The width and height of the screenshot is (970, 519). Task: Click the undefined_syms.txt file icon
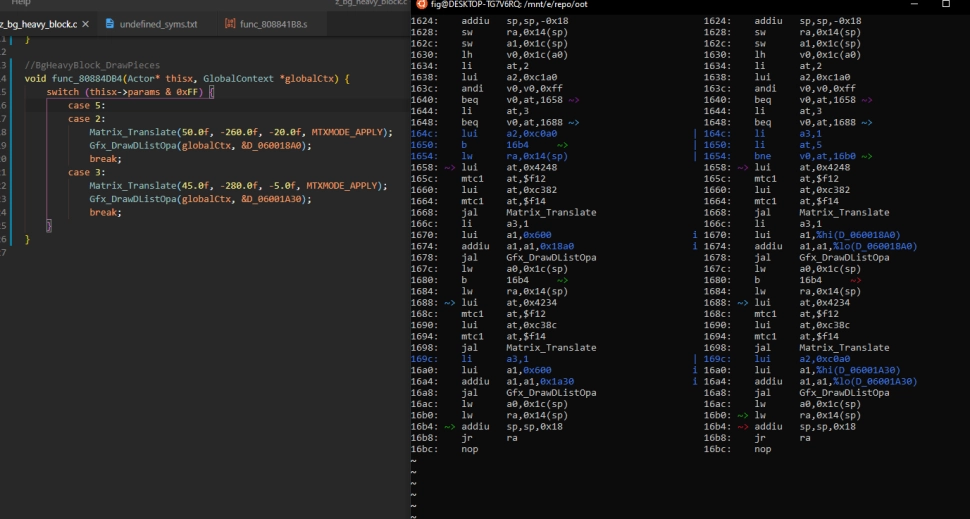click(110, 24)
